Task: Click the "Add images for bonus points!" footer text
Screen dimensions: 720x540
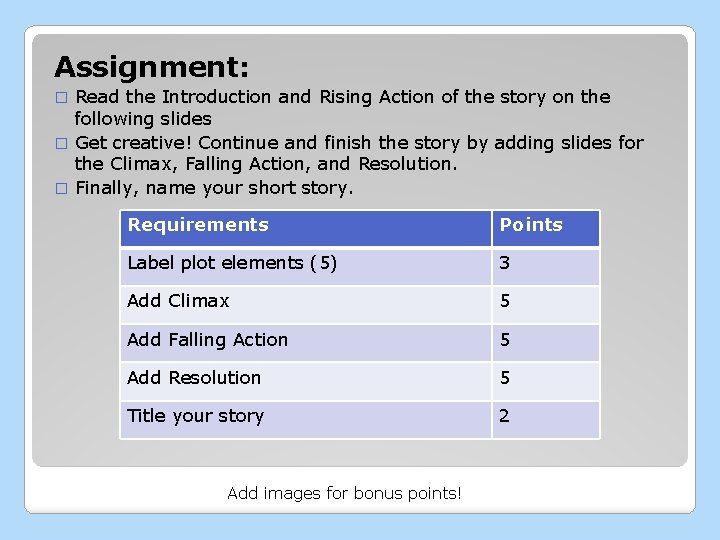Action: [344, 493]
